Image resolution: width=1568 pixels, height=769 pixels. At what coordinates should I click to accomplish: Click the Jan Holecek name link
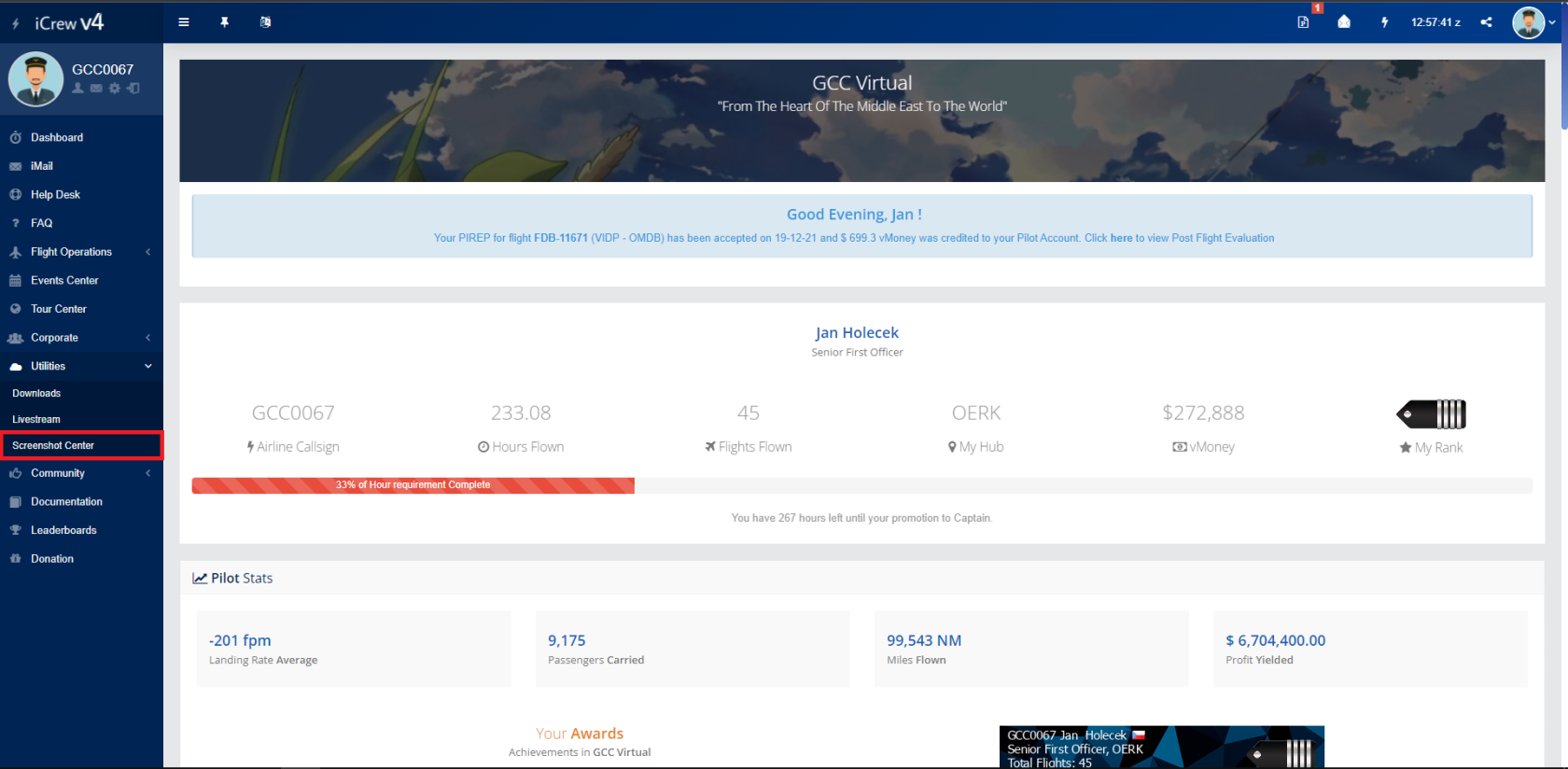pos(857,332)
